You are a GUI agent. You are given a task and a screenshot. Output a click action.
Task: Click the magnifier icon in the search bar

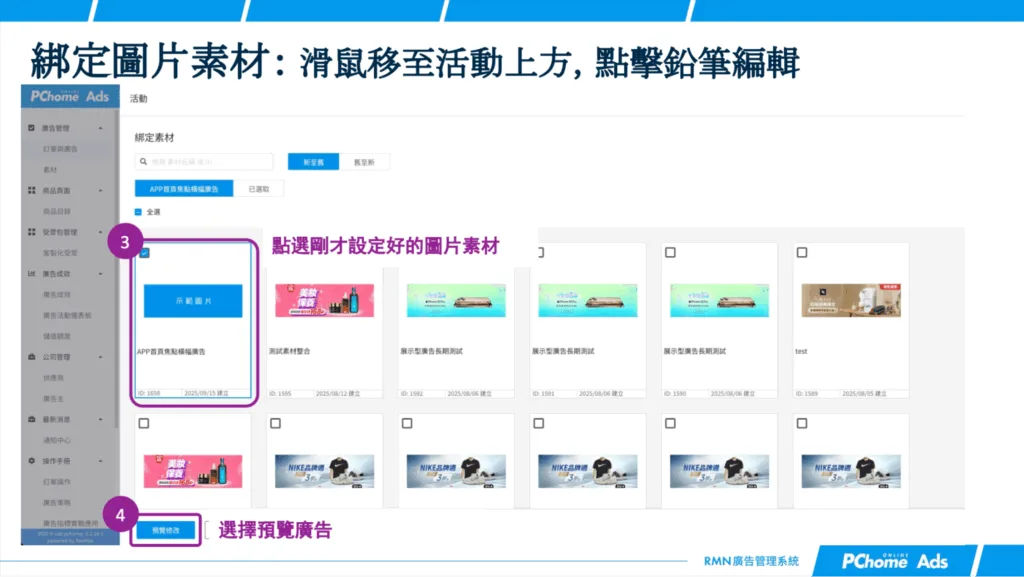click(142, 161)
